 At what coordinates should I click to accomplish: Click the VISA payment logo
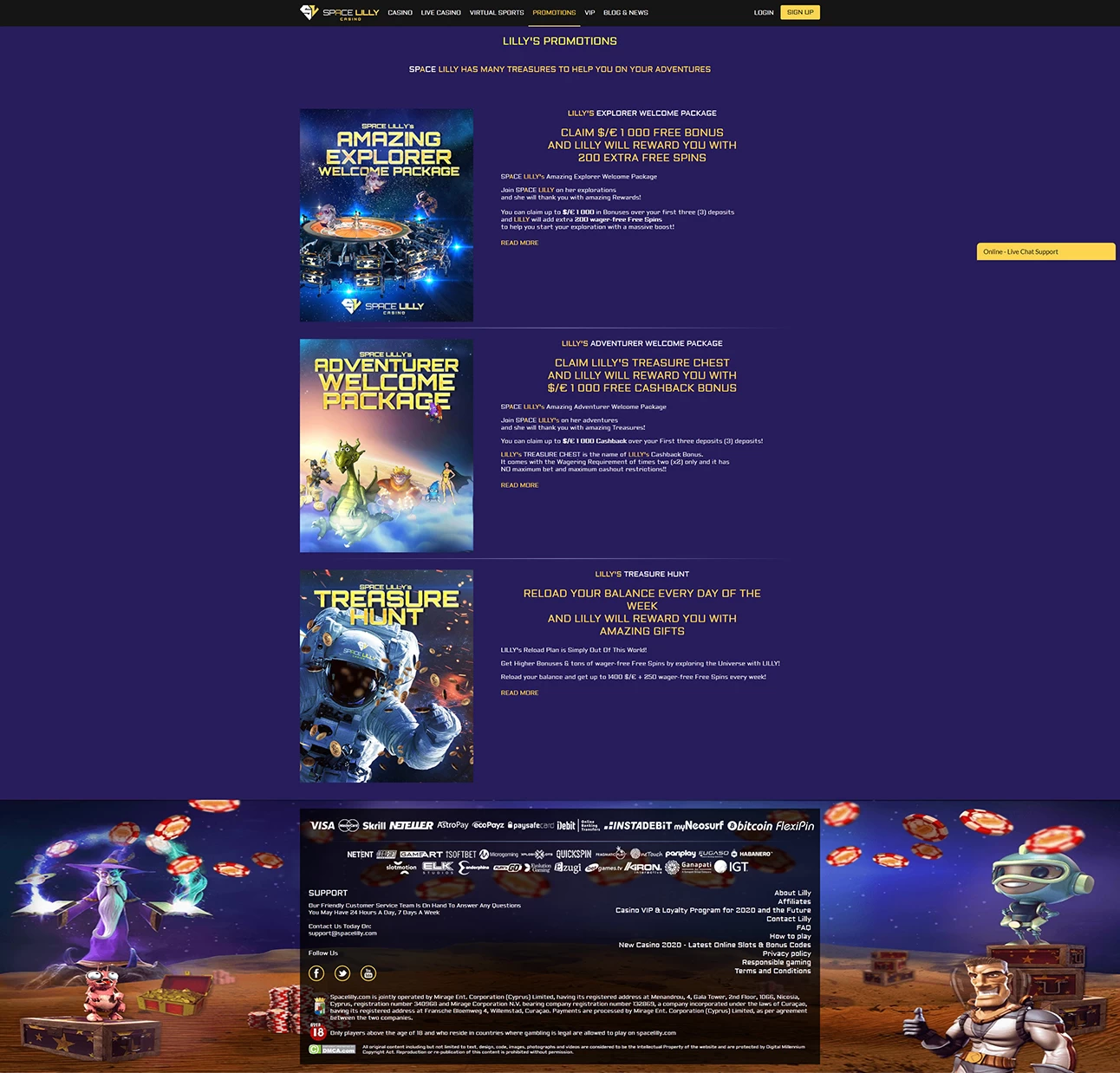[322, 826]
